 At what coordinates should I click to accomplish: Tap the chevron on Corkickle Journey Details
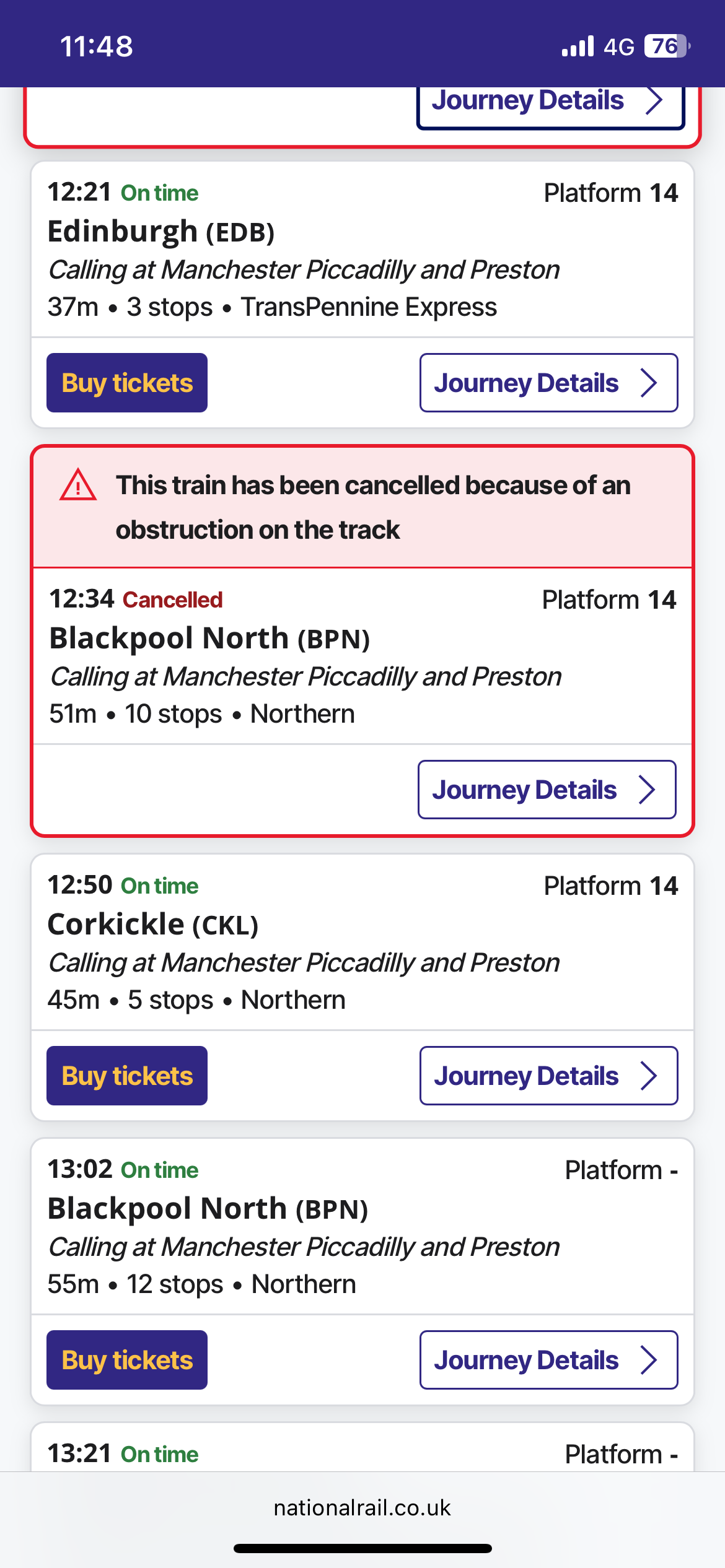coord(649,1076)
